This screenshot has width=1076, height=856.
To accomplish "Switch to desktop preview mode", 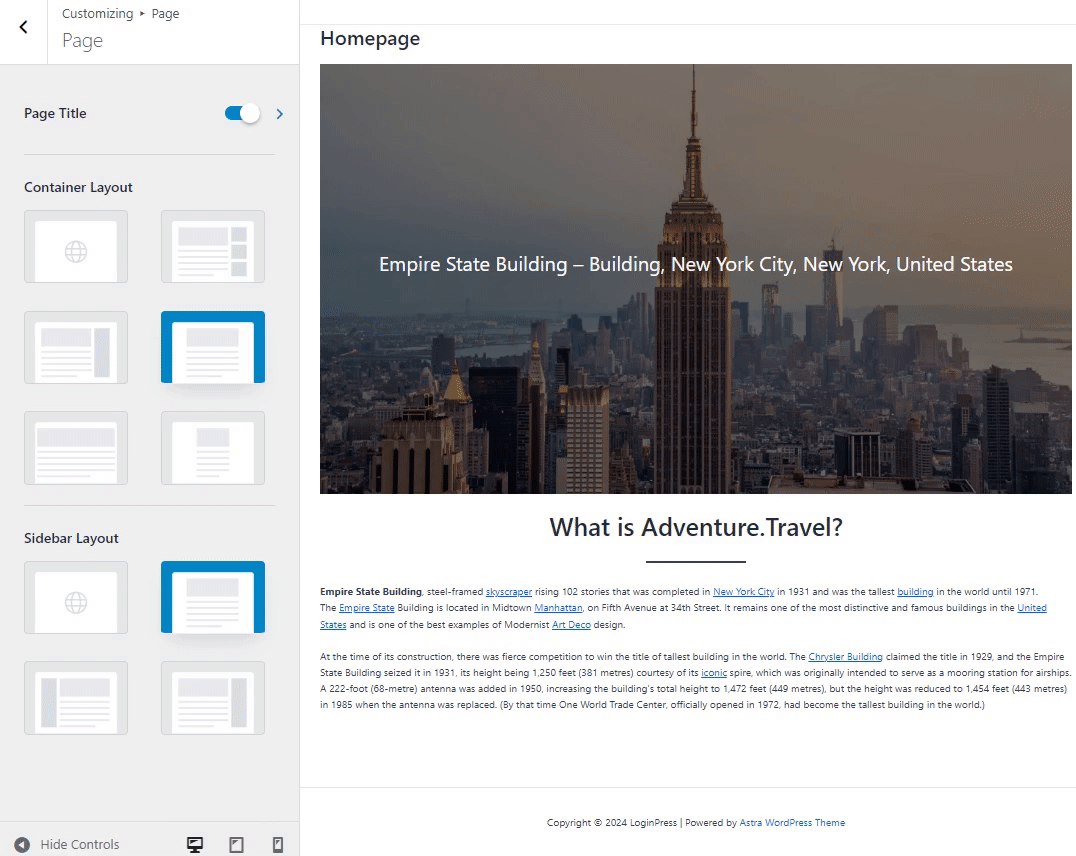I will 195,844.
